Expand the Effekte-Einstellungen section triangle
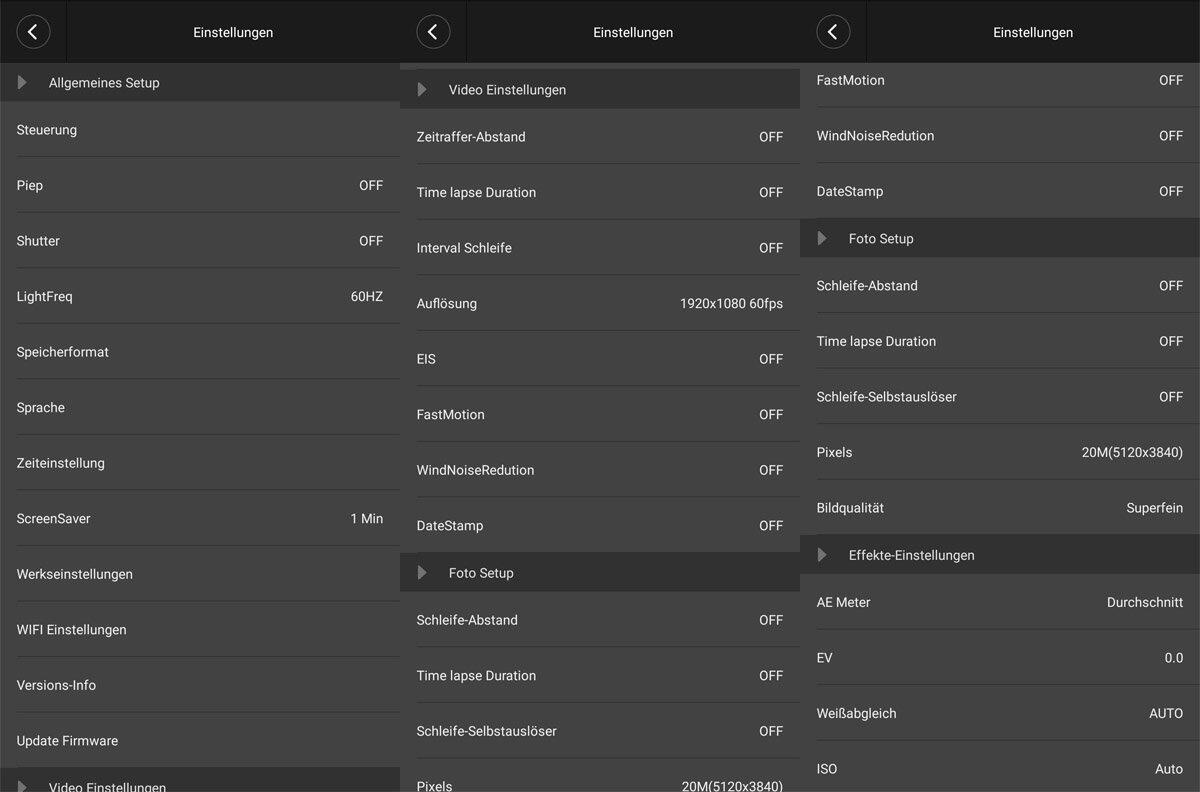The height and width of the screenshot is (792, 1200). click(x=823, y=555)
